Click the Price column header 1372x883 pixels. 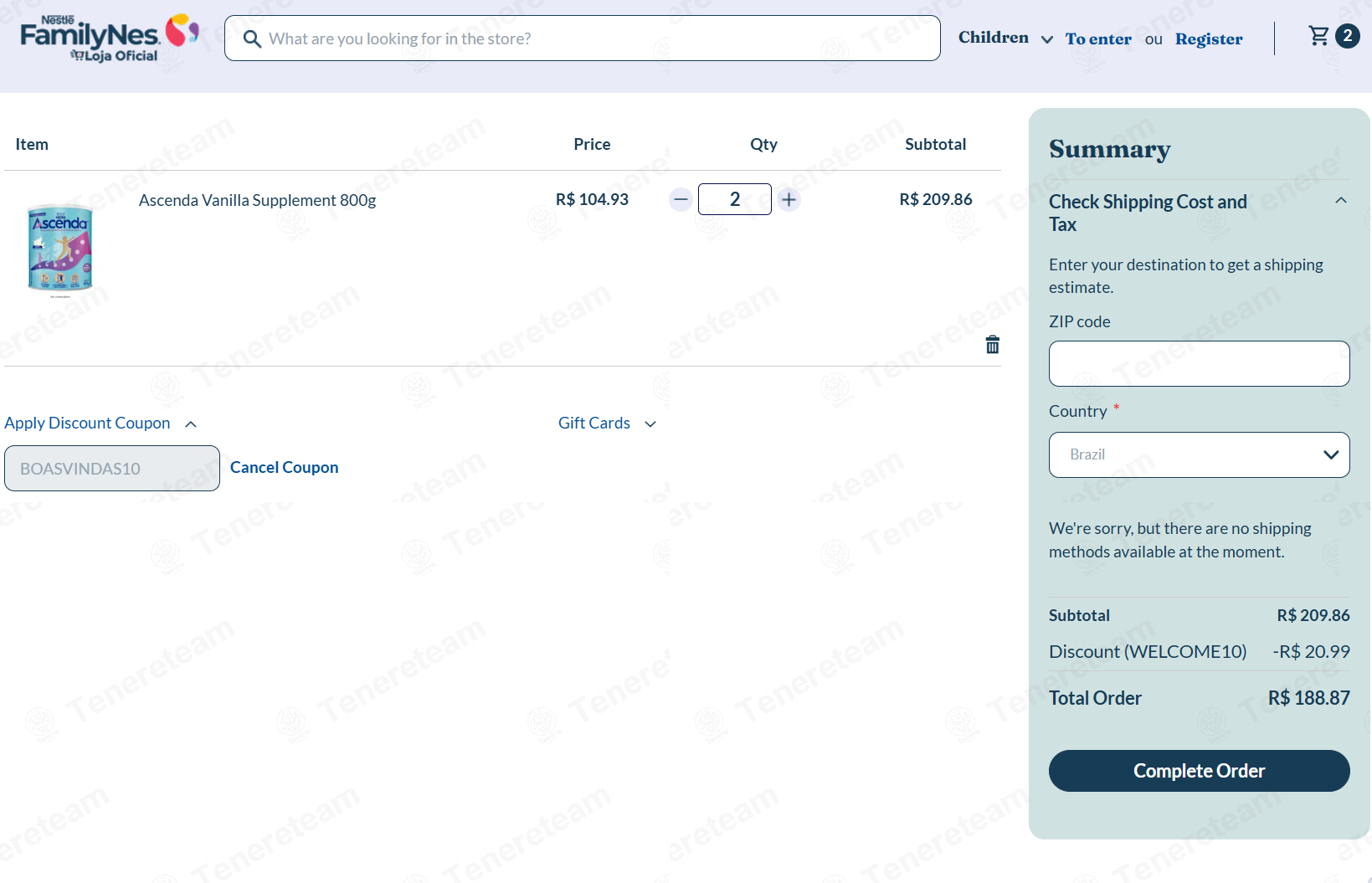pyautogui.click(x=592, y=144)
